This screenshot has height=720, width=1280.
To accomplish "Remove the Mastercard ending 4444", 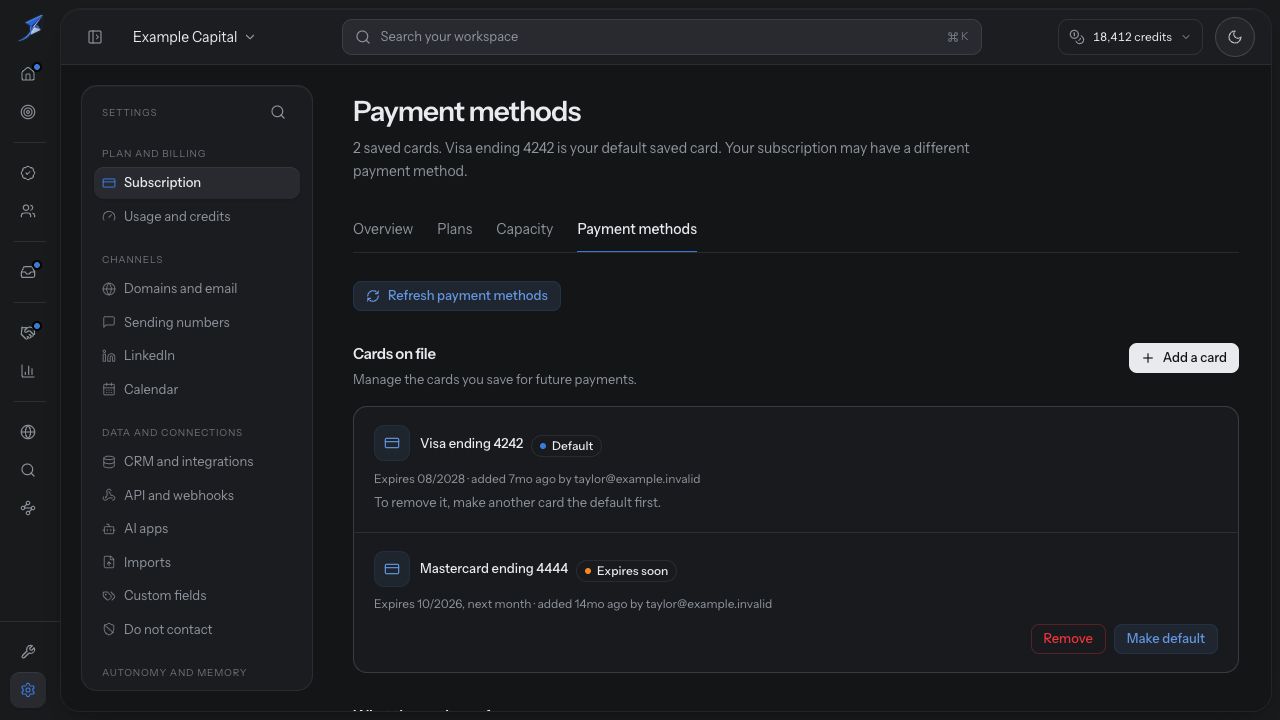I will (x=1068, y=639).
